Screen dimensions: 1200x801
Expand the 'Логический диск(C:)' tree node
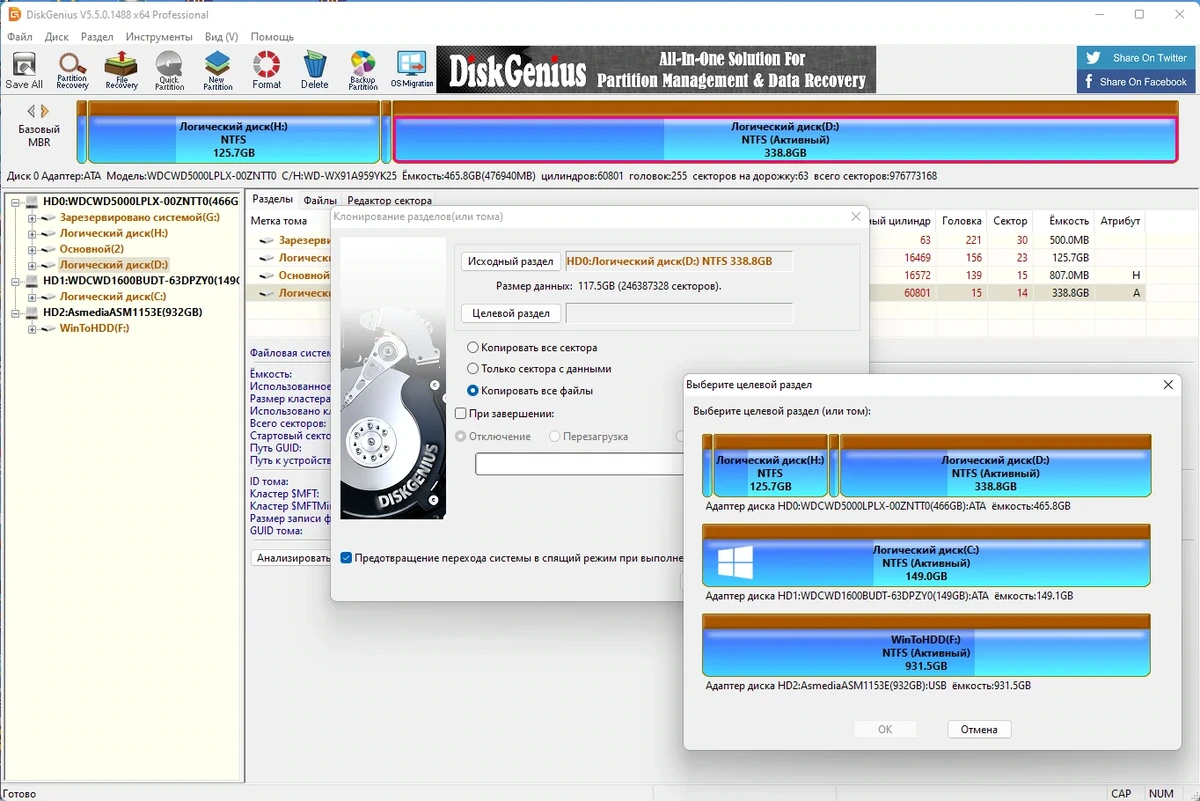[x=32, y=297]
